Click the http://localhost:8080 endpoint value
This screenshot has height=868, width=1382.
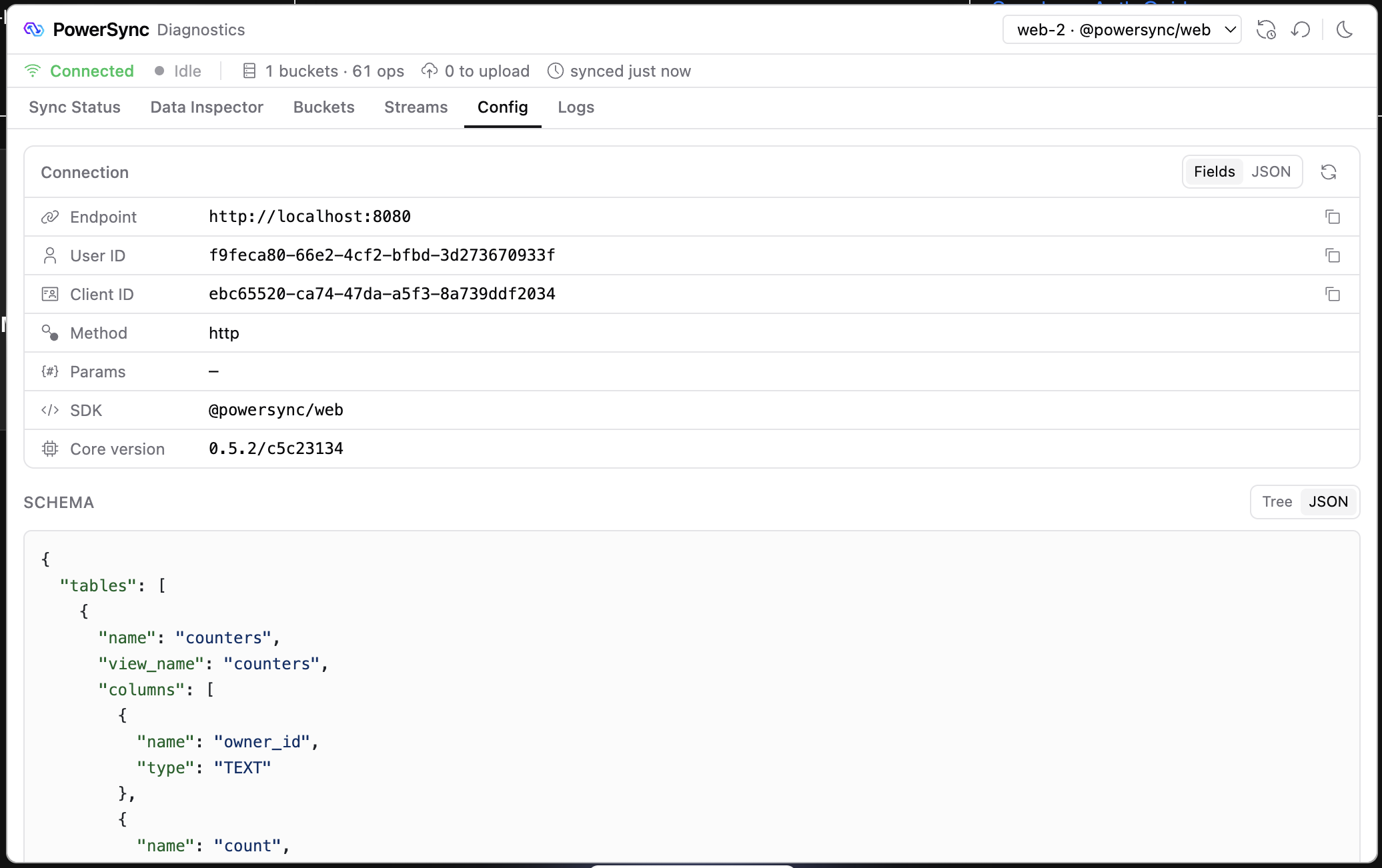309,217
